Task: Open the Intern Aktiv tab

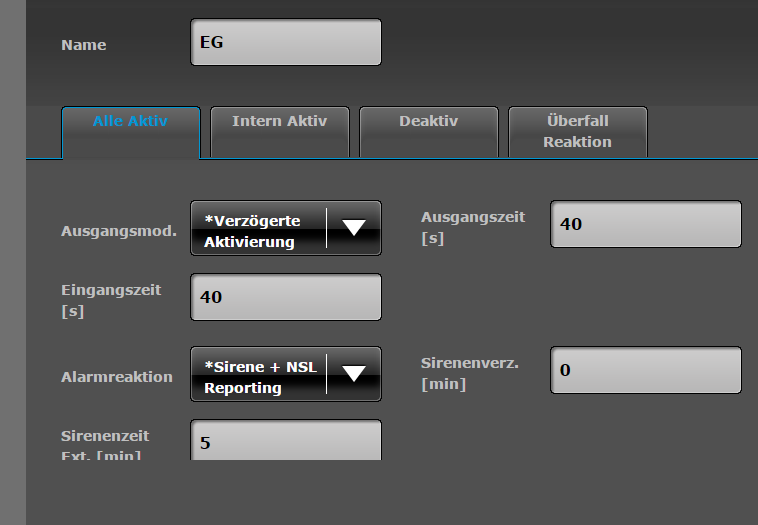Action: click(279, 122)
